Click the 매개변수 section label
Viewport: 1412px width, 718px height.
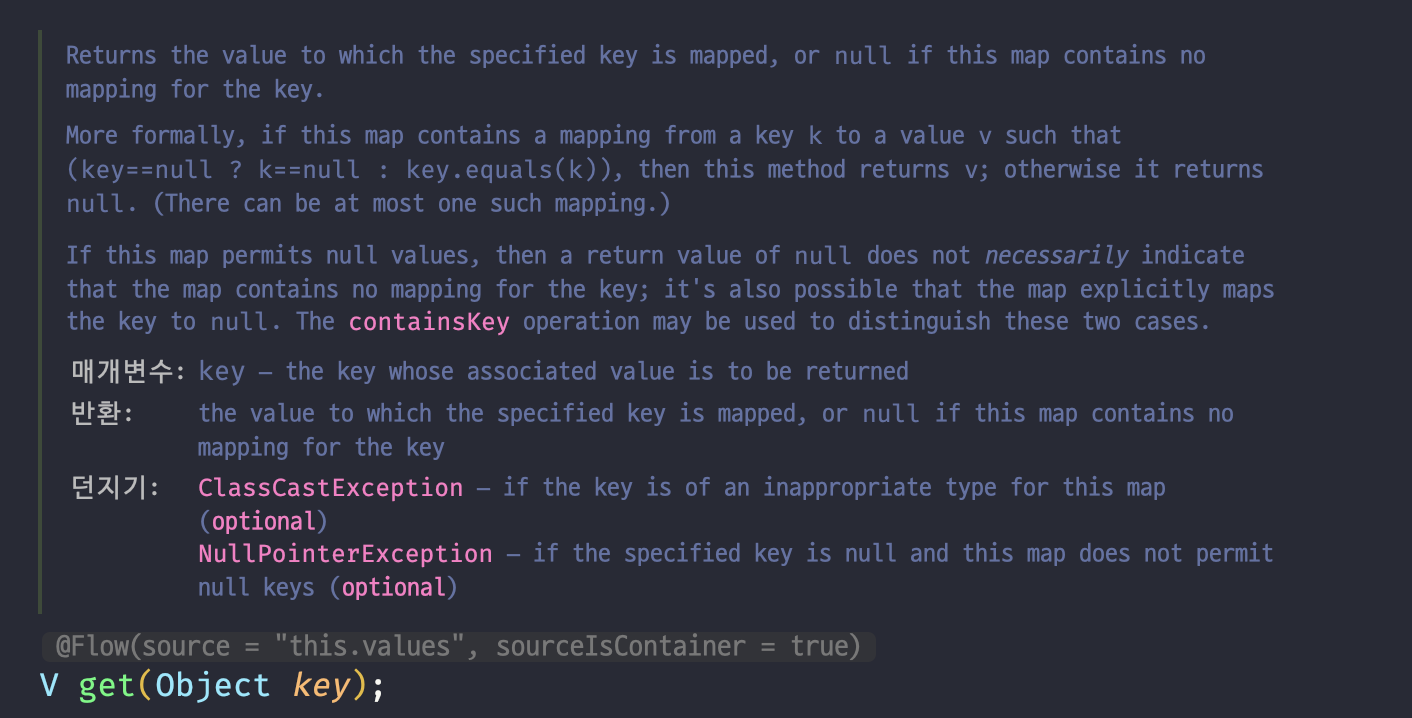(122, 372)
